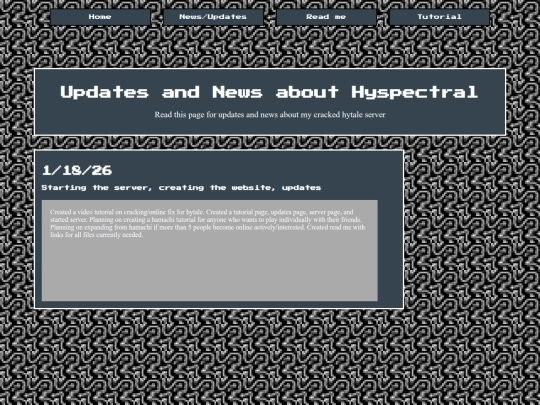Select the subtitle about cracked hytale server
540x405 pixels.
[270, 115]
